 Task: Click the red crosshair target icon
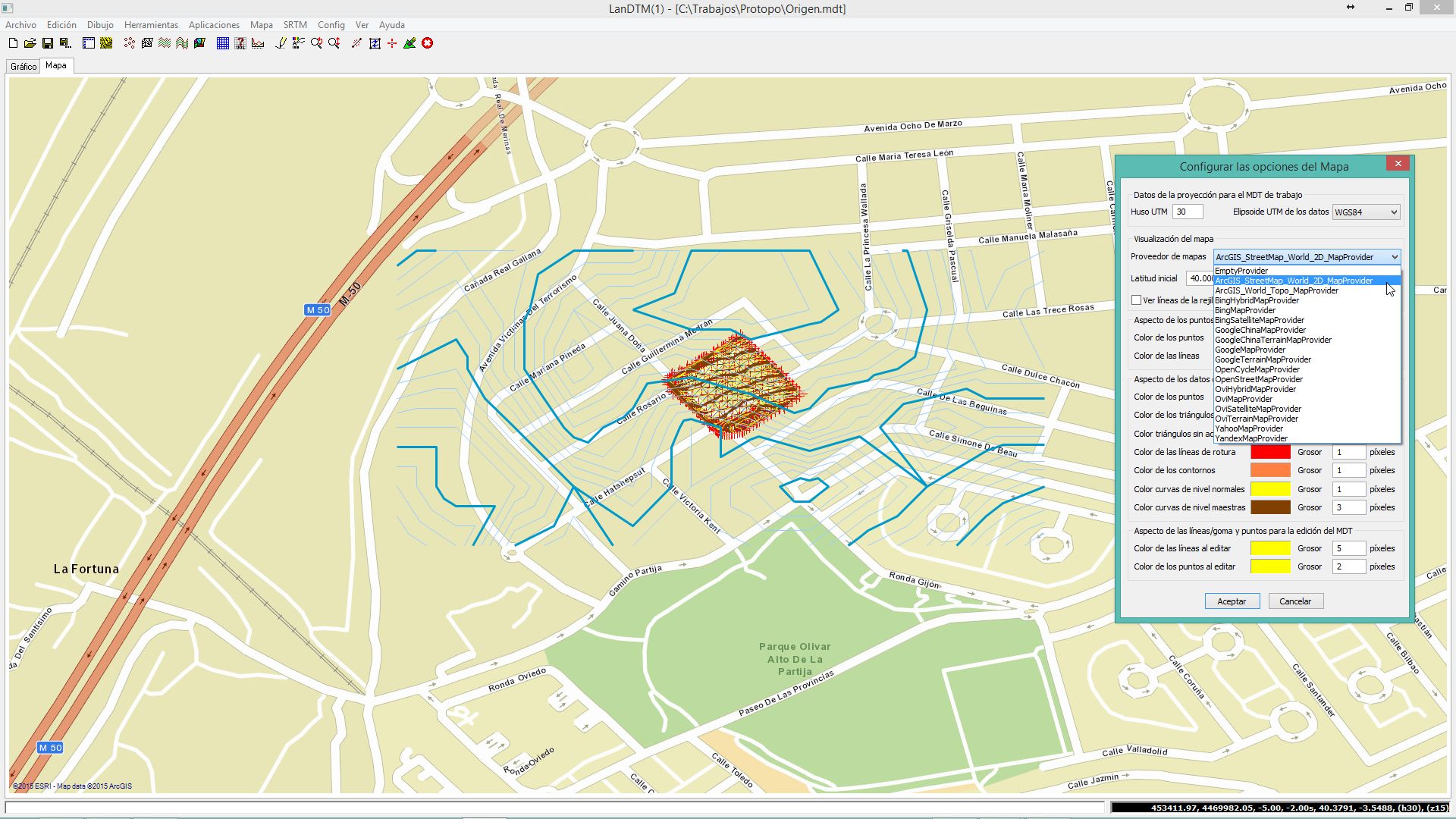point(392,43)
